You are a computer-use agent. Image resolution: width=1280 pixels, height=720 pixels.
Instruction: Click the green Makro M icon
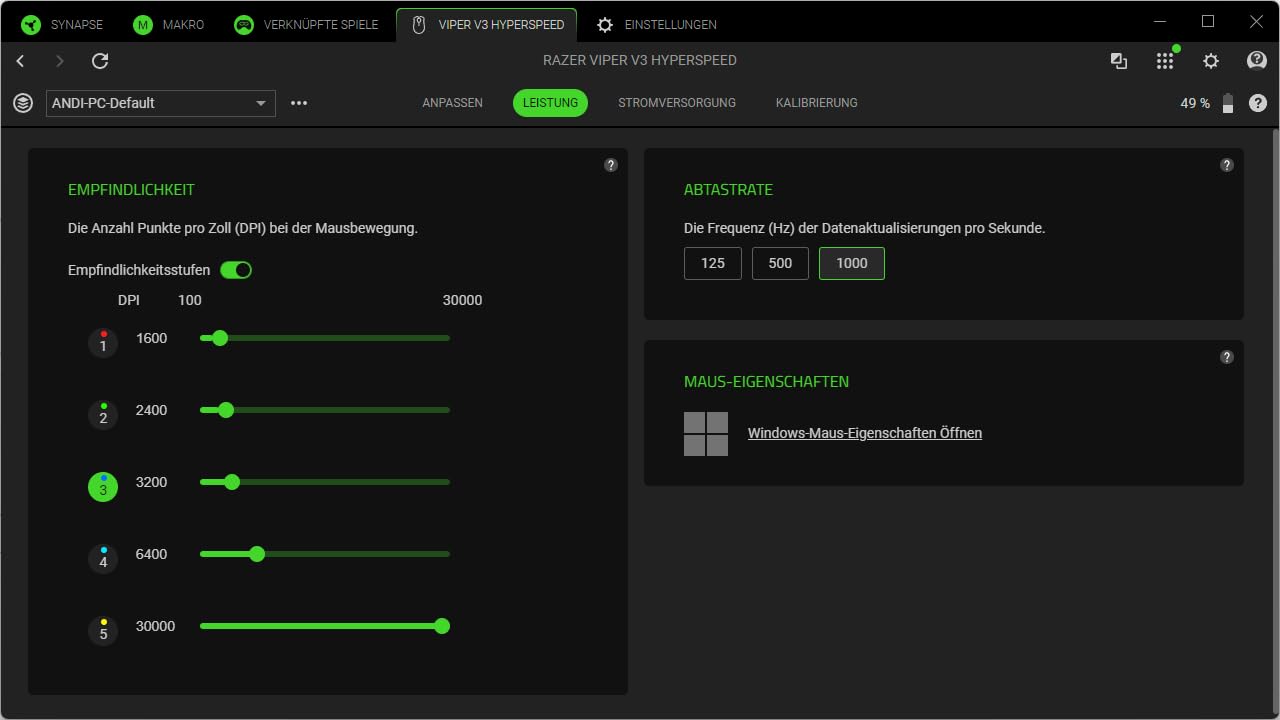[143, 24]
